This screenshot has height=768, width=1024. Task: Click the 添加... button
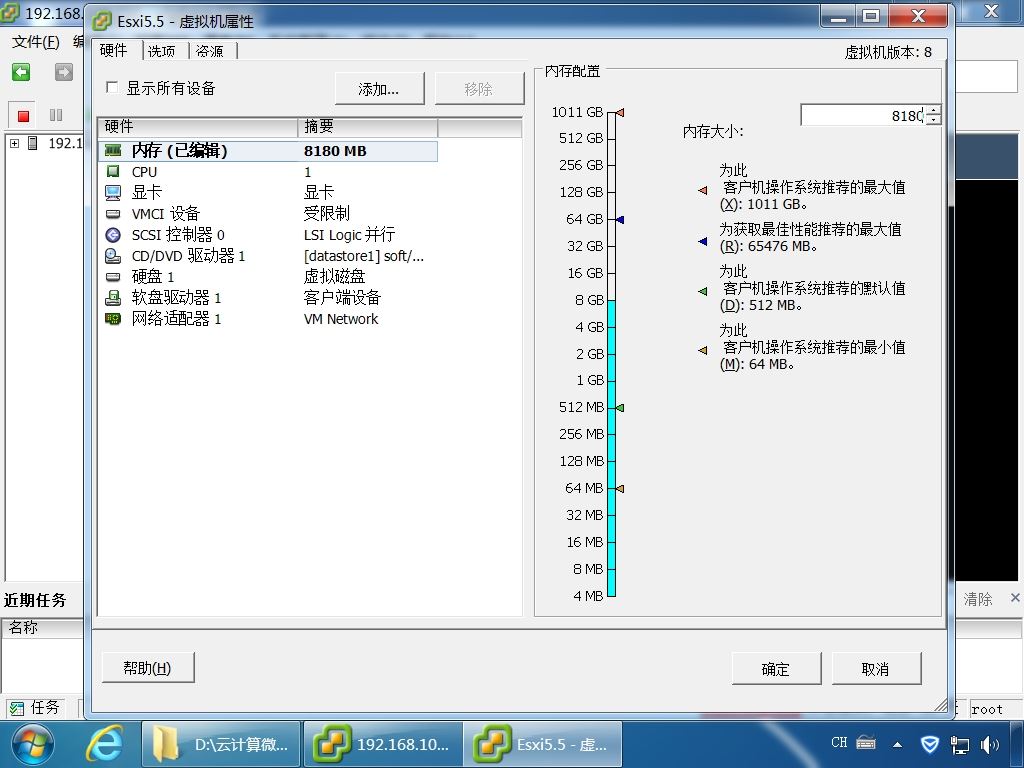coord(379,89)
